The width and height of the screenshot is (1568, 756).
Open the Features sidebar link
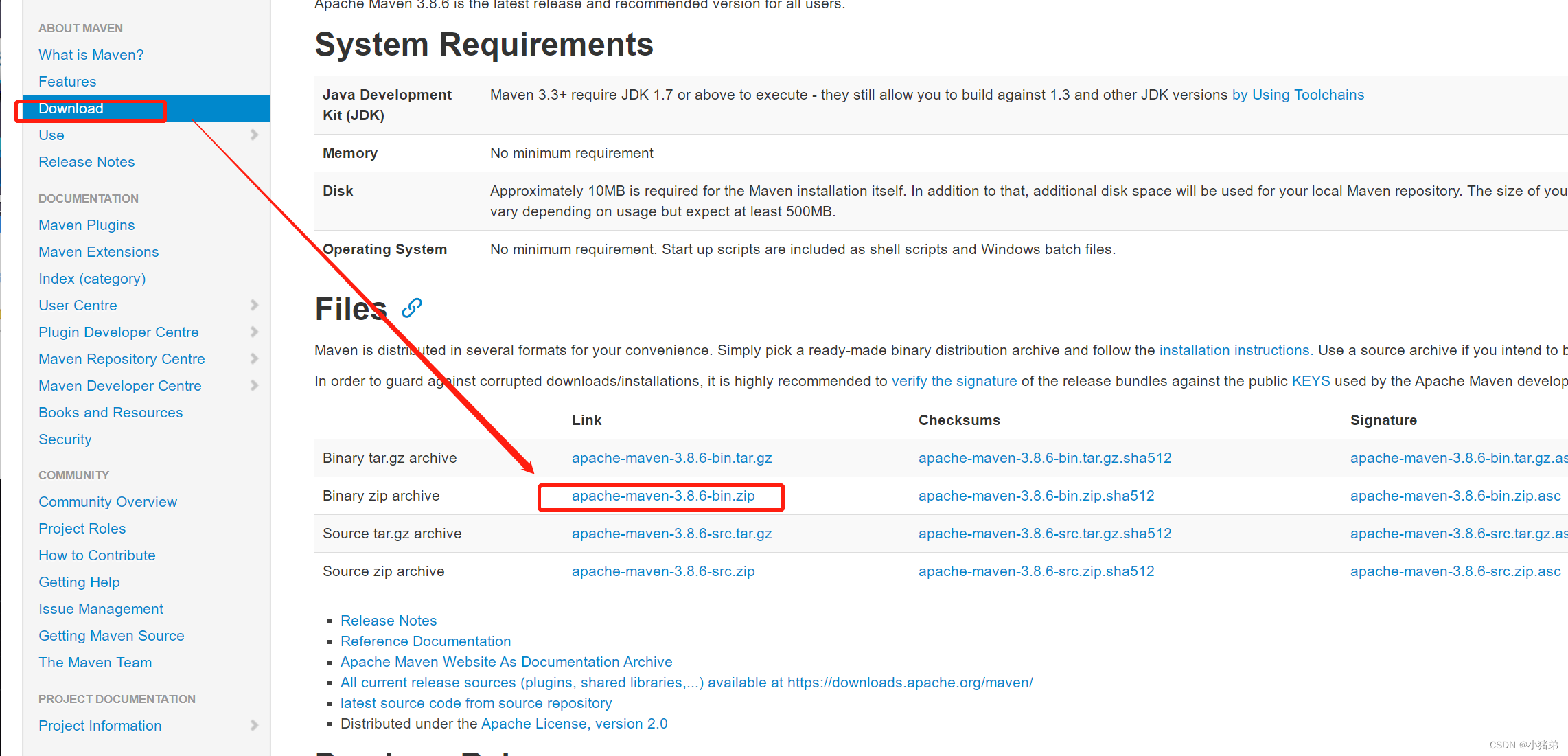pos(67,82)
